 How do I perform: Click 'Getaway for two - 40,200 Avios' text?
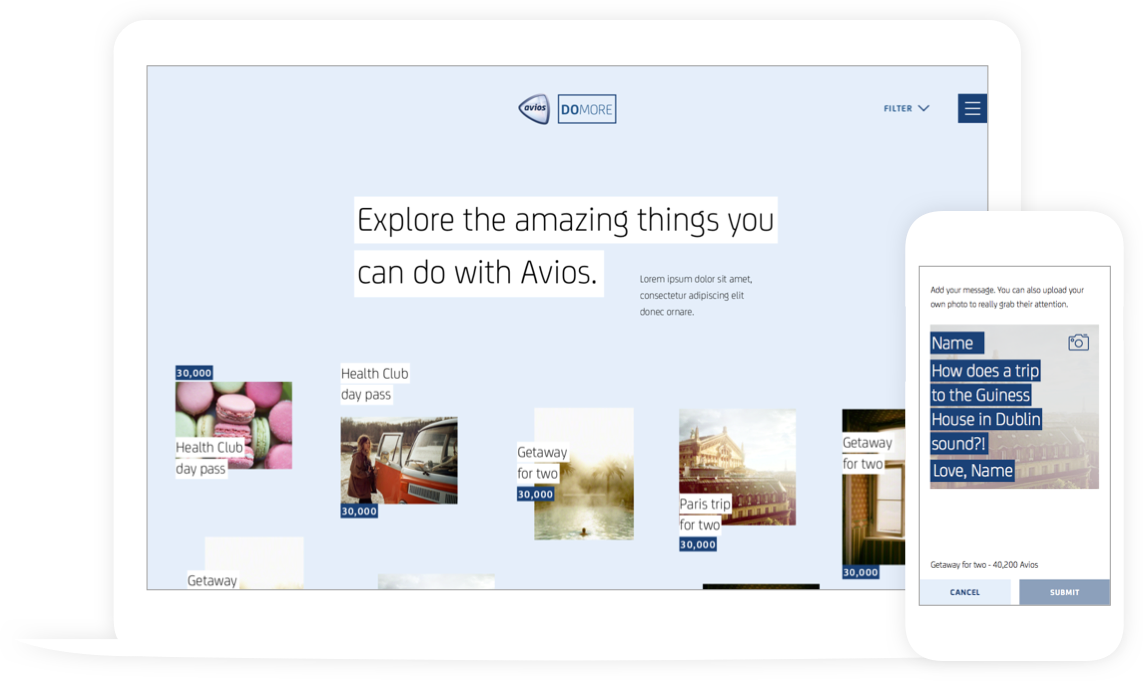click(984, 564)
